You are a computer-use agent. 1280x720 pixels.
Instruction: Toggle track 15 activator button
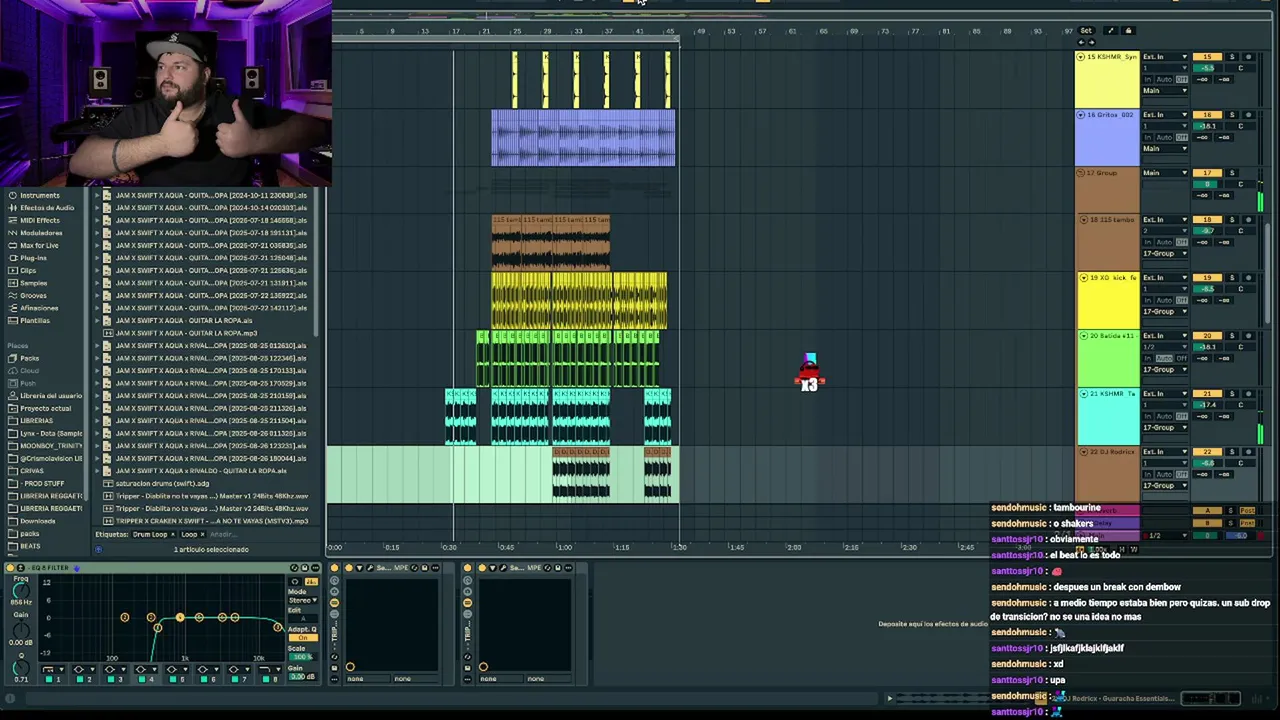(1207, 57)
